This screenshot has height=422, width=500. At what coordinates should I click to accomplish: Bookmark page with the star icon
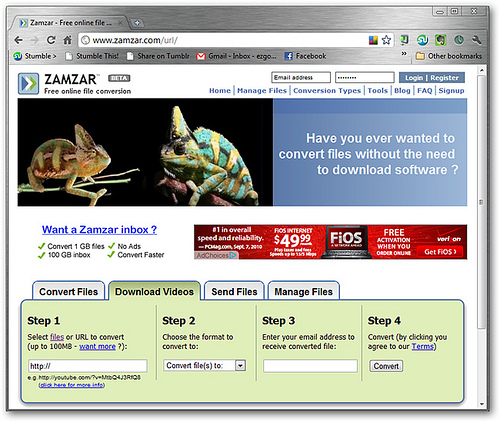tap(386, 40)
